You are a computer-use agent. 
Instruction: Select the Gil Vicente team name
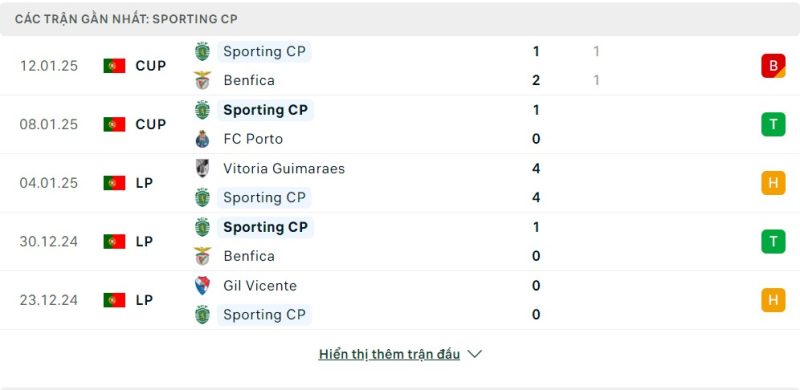260,285
